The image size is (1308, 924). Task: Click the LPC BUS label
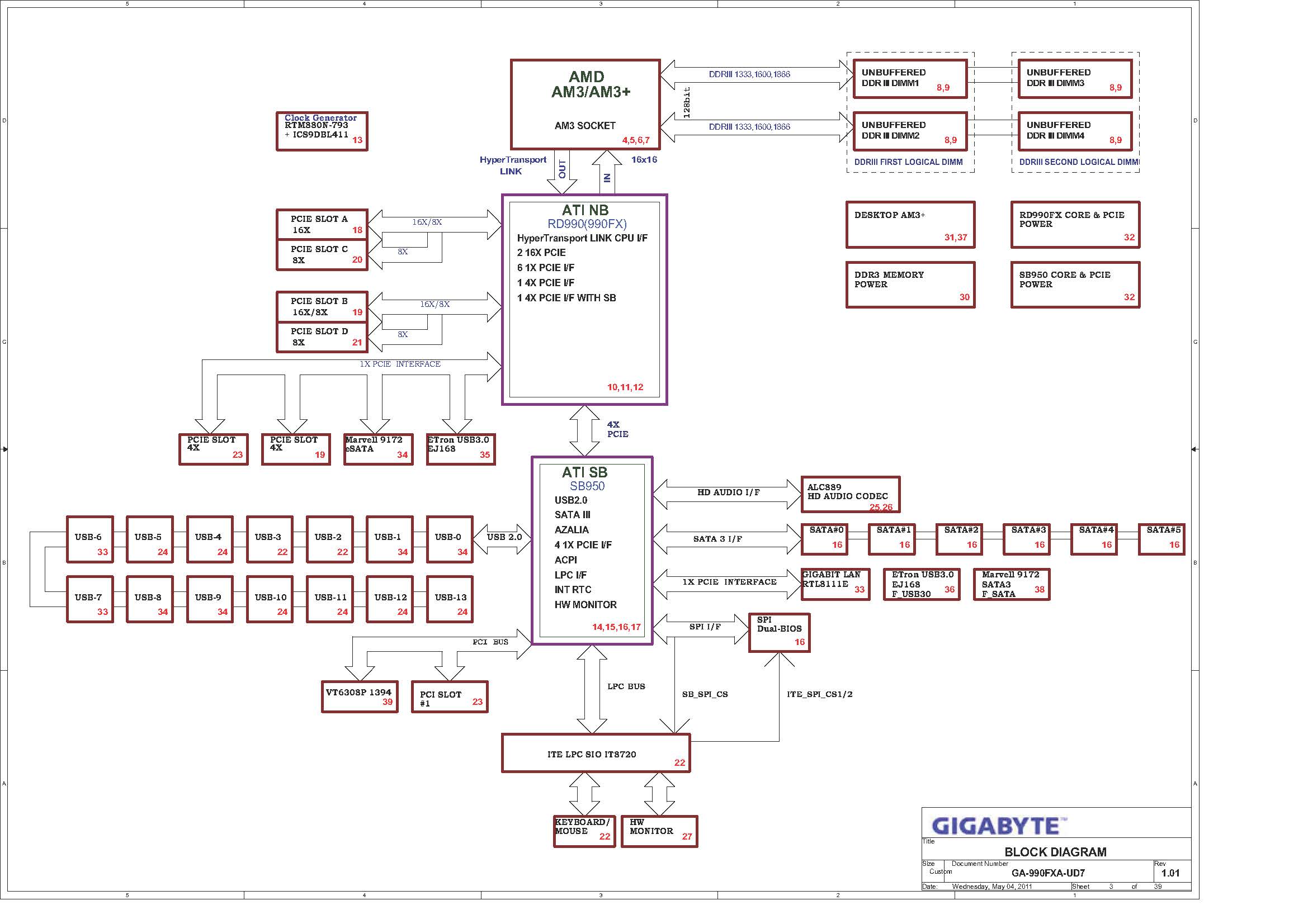[x=626, y=686]
